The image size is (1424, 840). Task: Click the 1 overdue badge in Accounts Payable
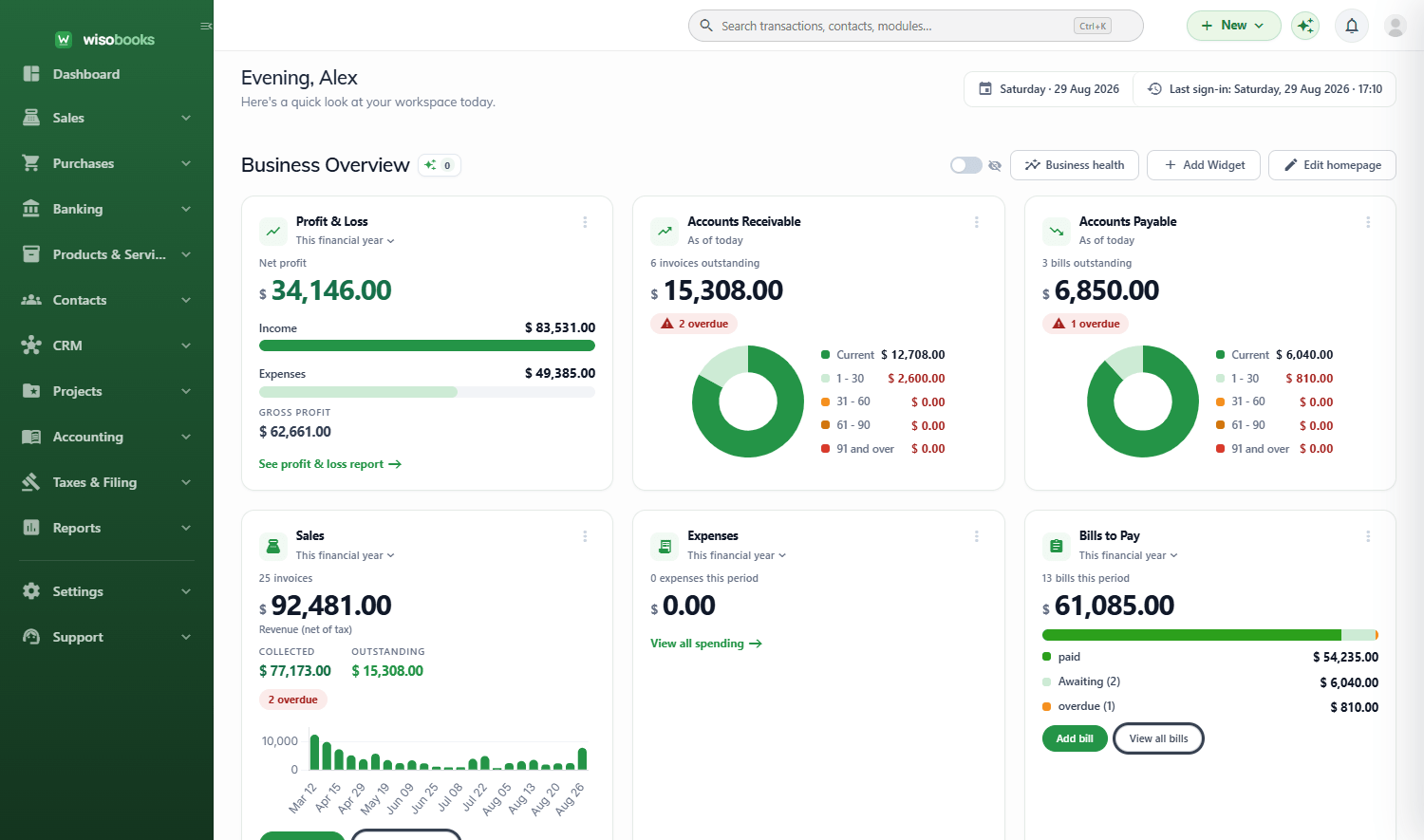coord(1086,324)
